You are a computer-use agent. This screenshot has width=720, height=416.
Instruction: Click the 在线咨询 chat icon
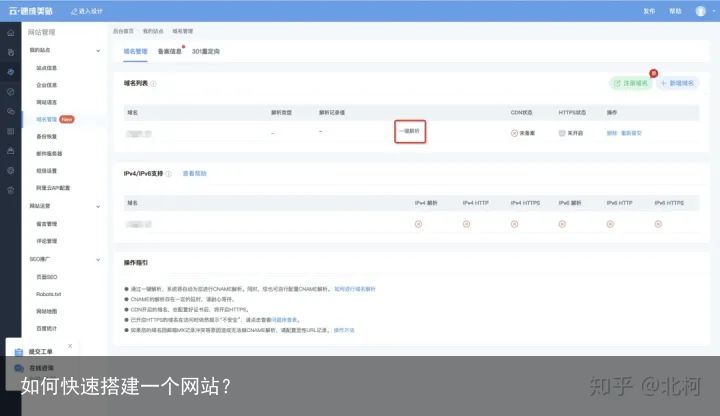pos(19,368)
